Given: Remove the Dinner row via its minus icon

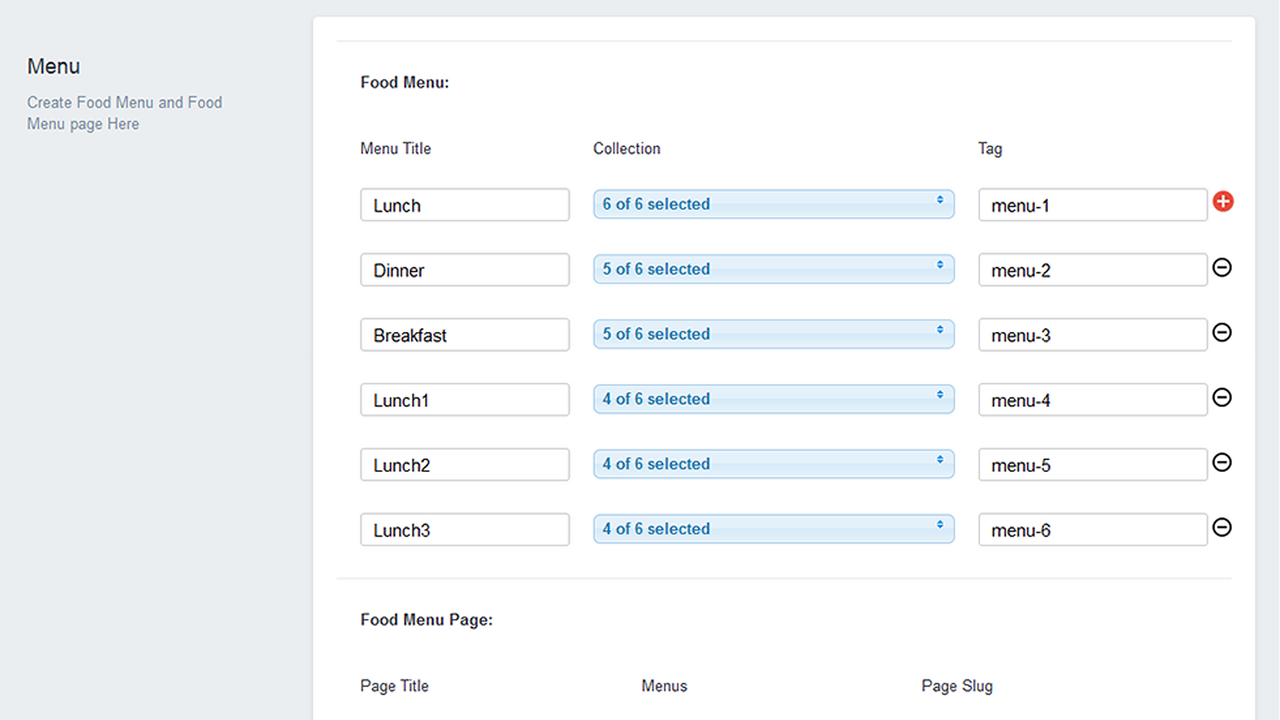Looking at the screenshot, I should (1222, 267).
